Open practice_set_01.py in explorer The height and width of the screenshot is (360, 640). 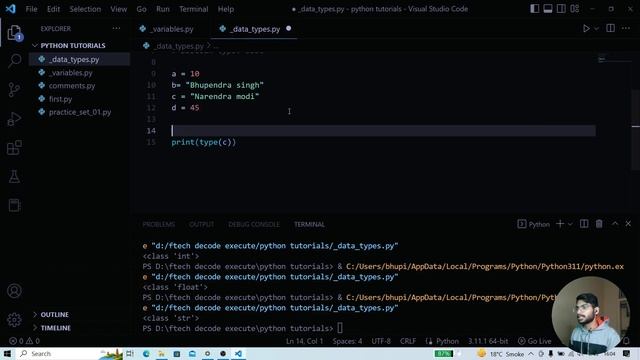(80, 112)
